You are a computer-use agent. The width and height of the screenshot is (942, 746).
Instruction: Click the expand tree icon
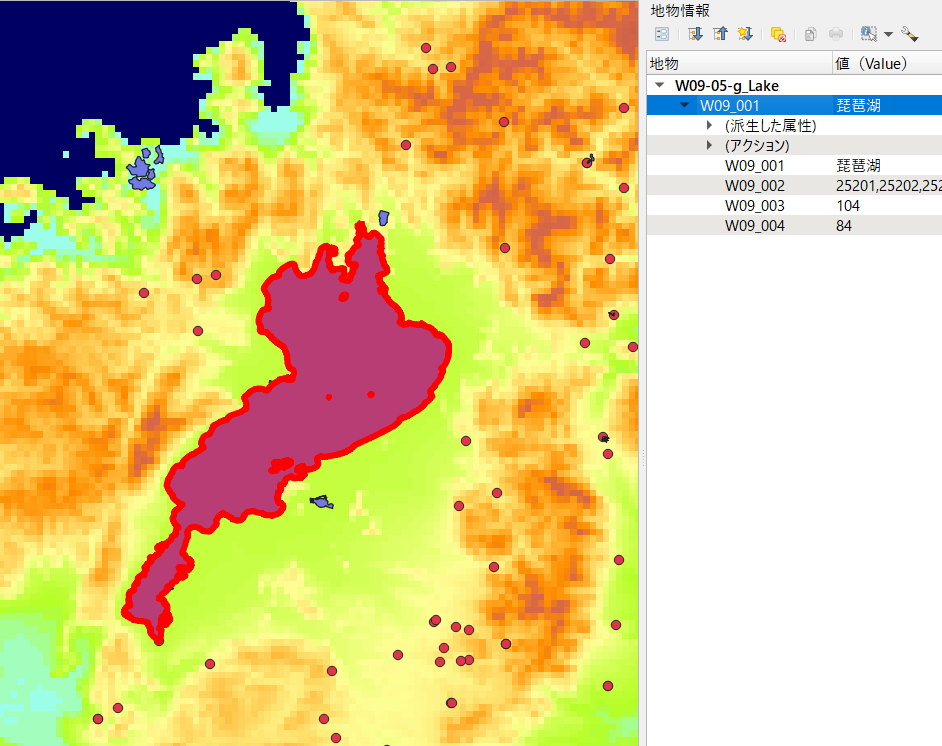pos(695,33)
